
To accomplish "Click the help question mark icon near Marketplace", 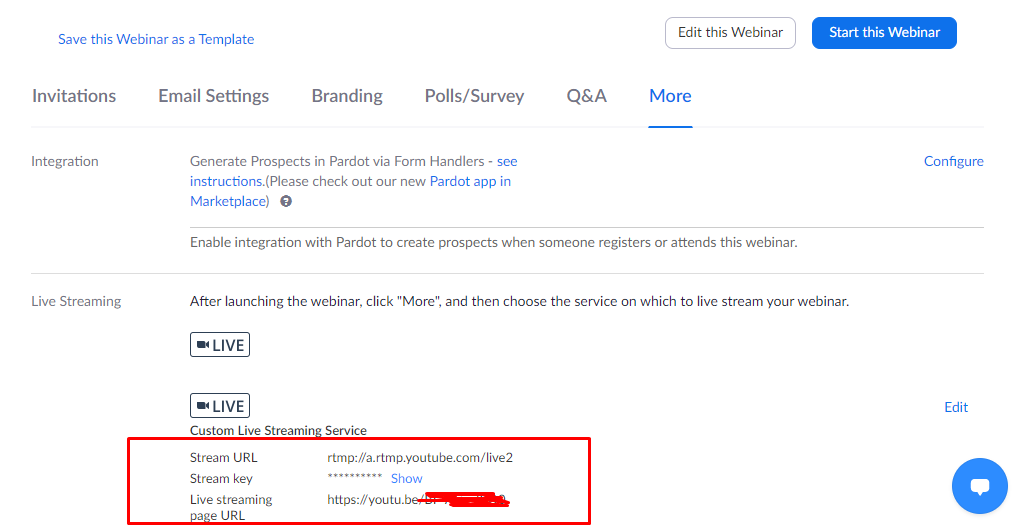I will pyautogui.click(x=286, y=201).
